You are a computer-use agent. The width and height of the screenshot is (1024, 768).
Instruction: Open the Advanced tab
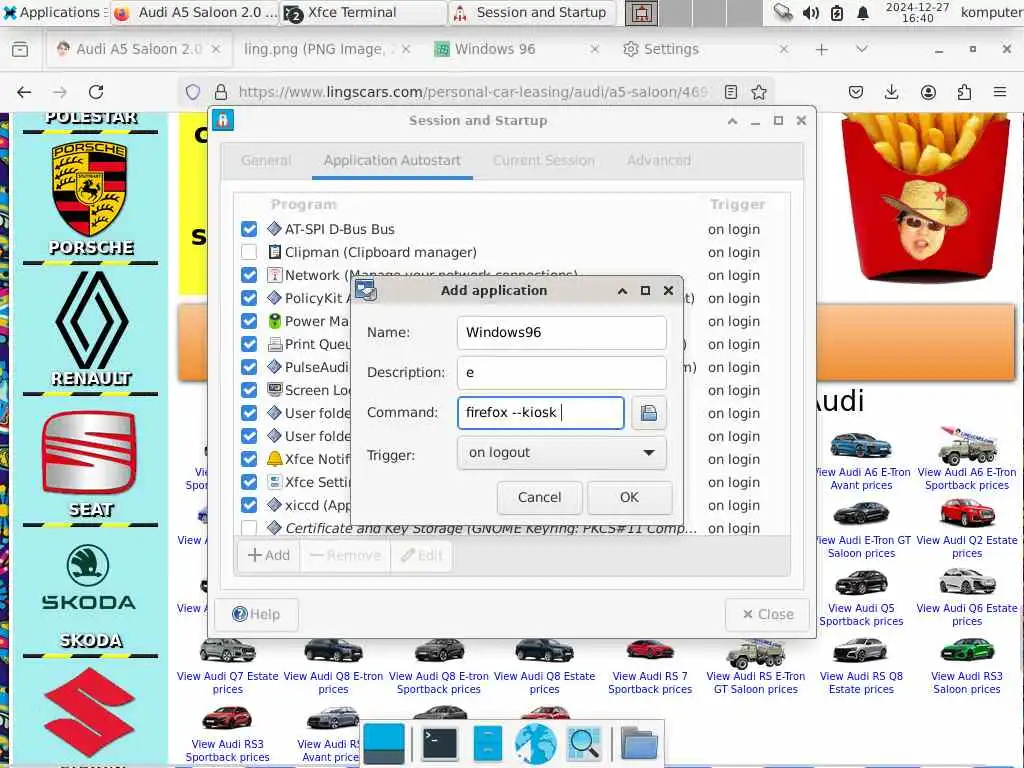(x=659, y=161)
